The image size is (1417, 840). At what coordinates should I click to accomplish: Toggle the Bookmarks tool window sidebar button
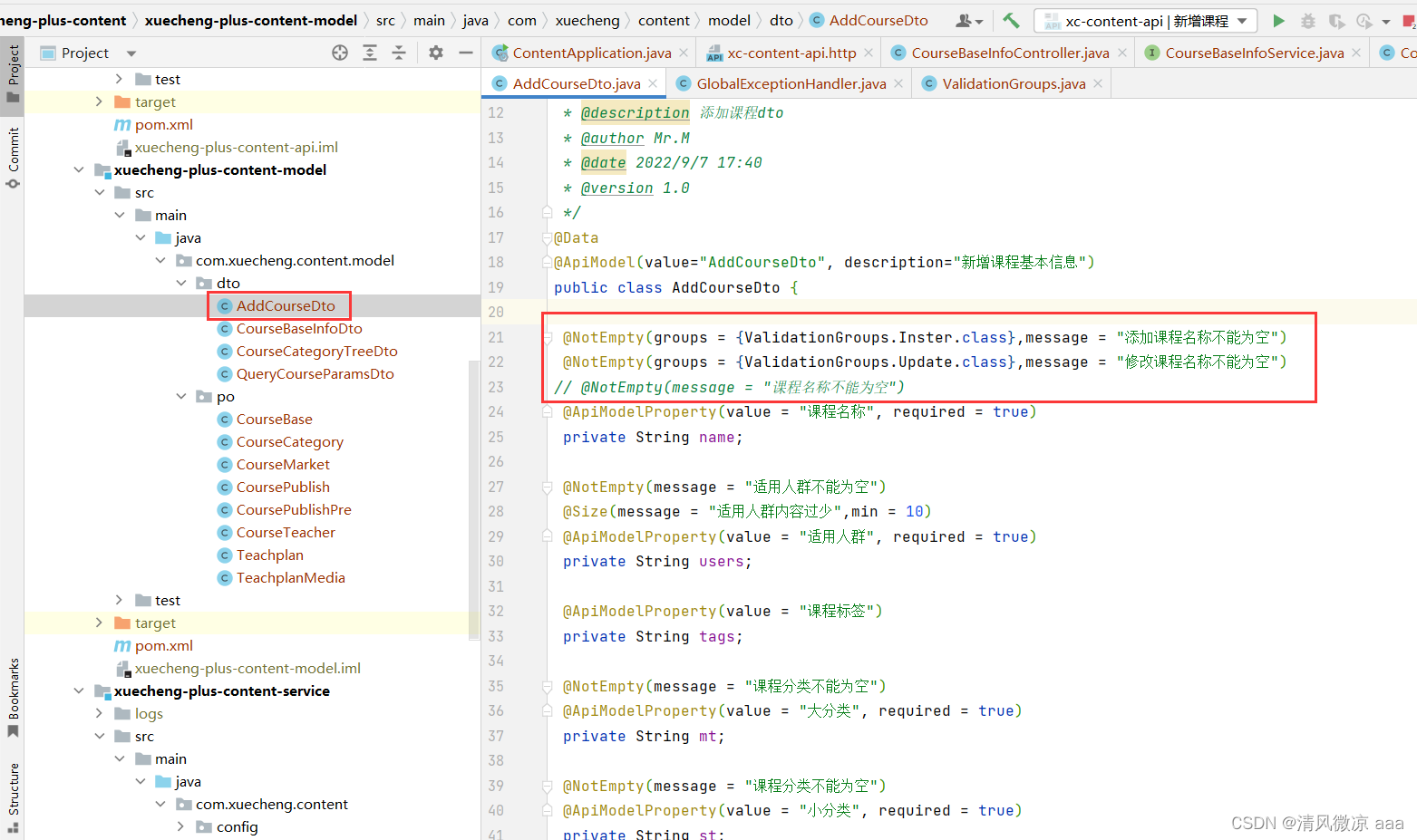[13, 696]
